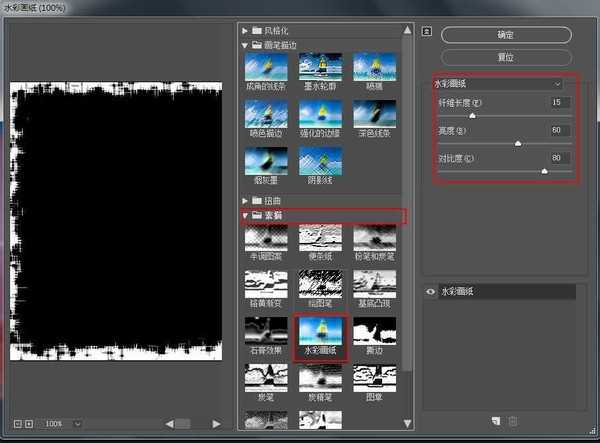Click the 对比度 slider handle
Image resolution: width=600 pixels, height=443 pixels.
pos(544,171)
